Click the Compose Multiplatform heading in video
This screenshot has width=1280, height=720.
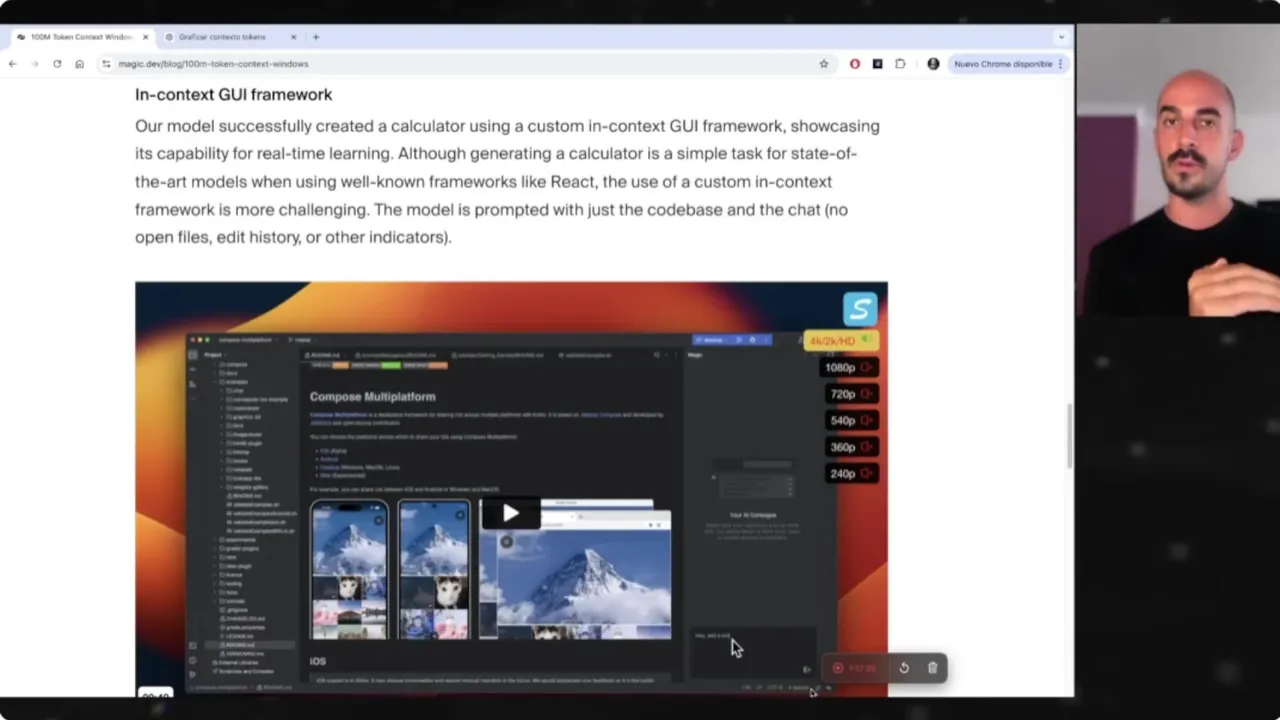[x=372, y=397]
